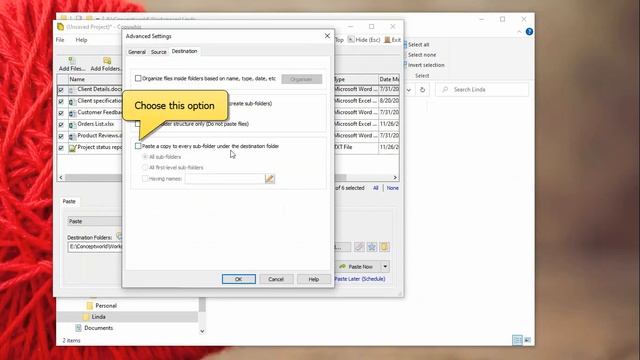Uncheck the Client Details row checkbox
This screenshot has height=360, width=640.
pos(61,90)
